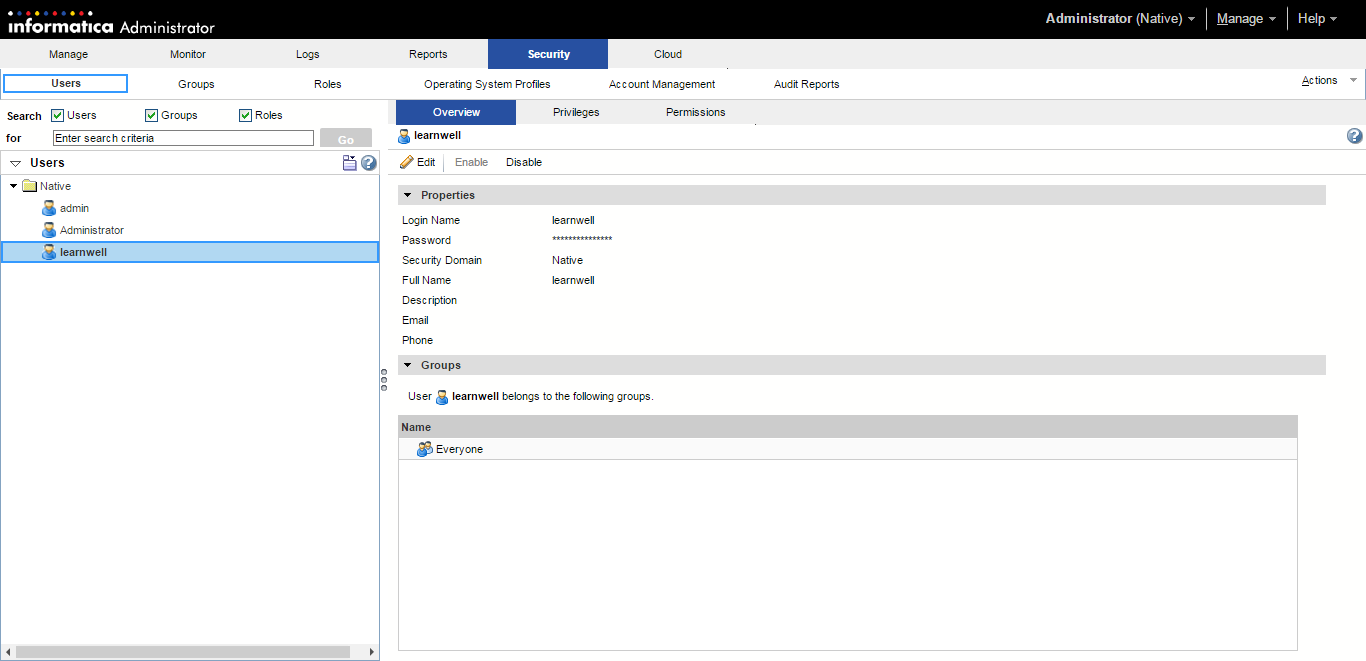Uncheck the Users search checkbox
The height and width of the screenshot is (661, 1366).
(57, 115)
